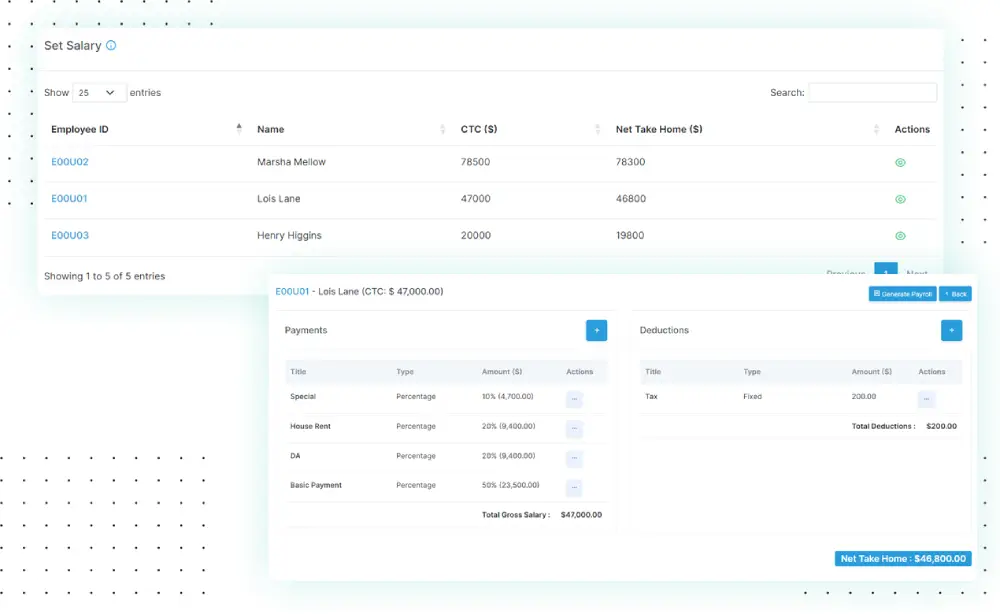This screenshot has height=614, width=1000.
Task: Show Henry Higgins salary via eye icon
Action: click(900, 236)
